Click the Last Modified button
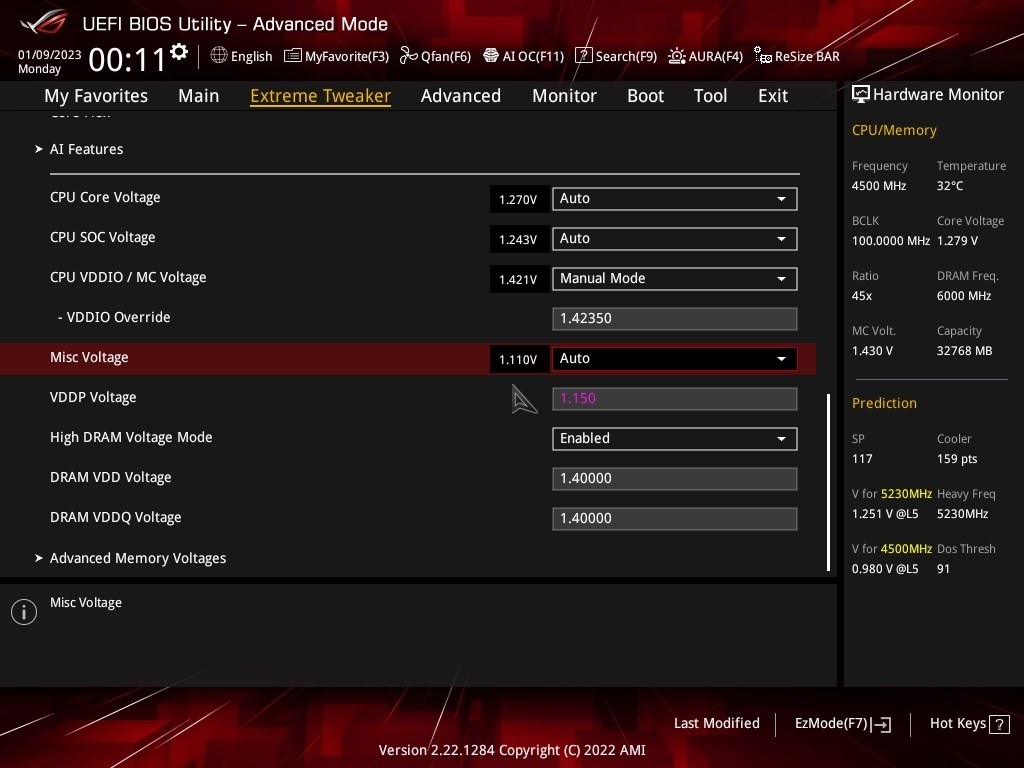1024x768 pixels. pos(716,724)
